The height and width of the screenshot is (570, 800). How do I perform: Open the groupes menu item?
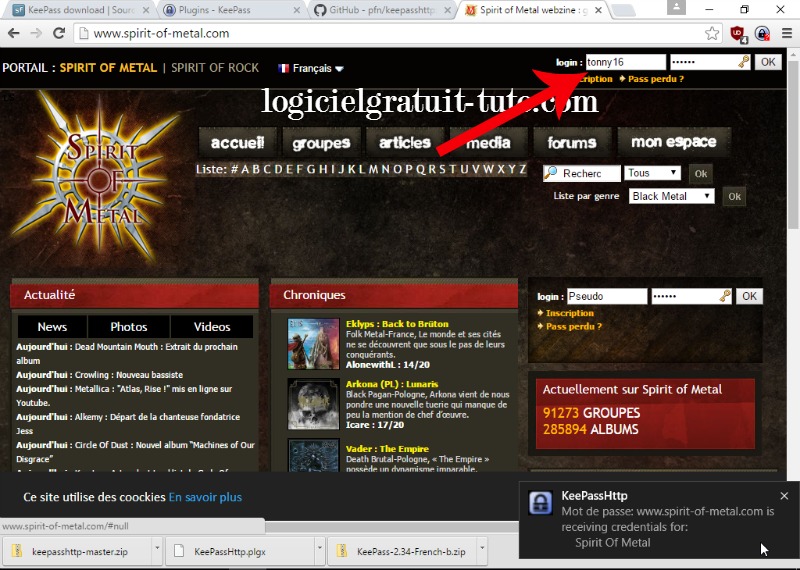321,142
